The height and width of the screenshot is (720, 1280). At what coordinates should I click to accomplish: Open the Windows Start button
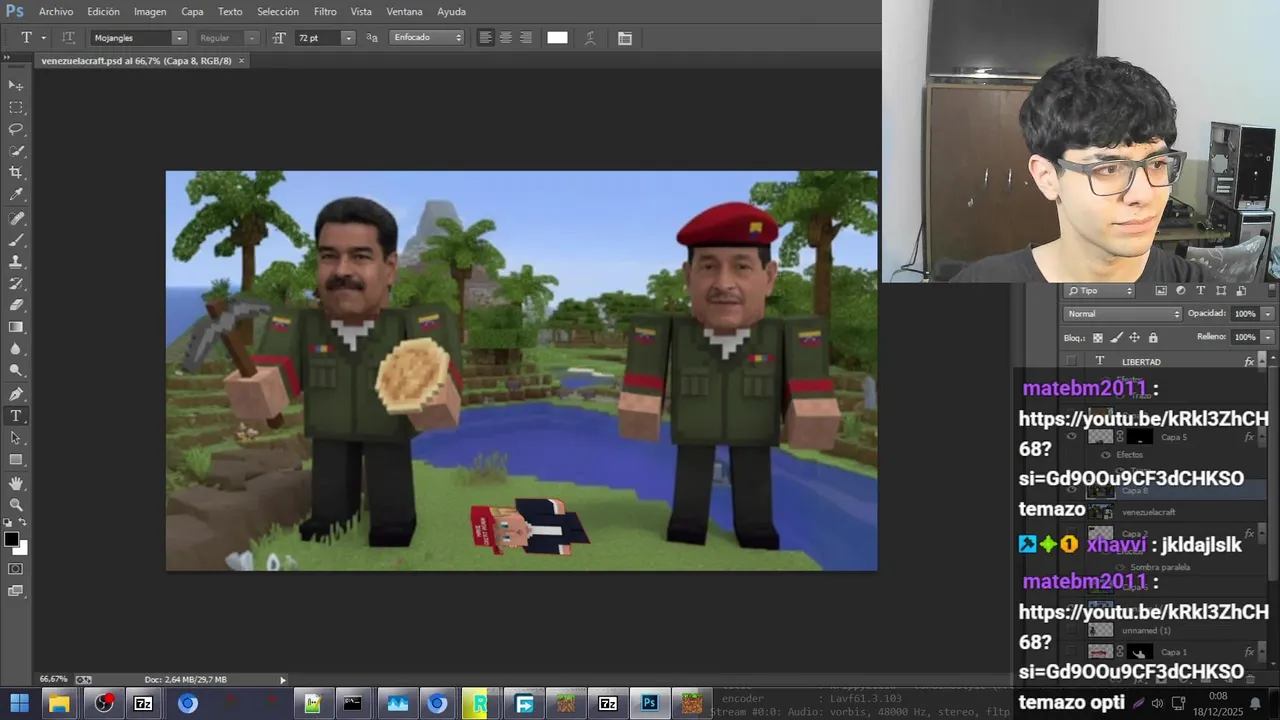point(18,703)
